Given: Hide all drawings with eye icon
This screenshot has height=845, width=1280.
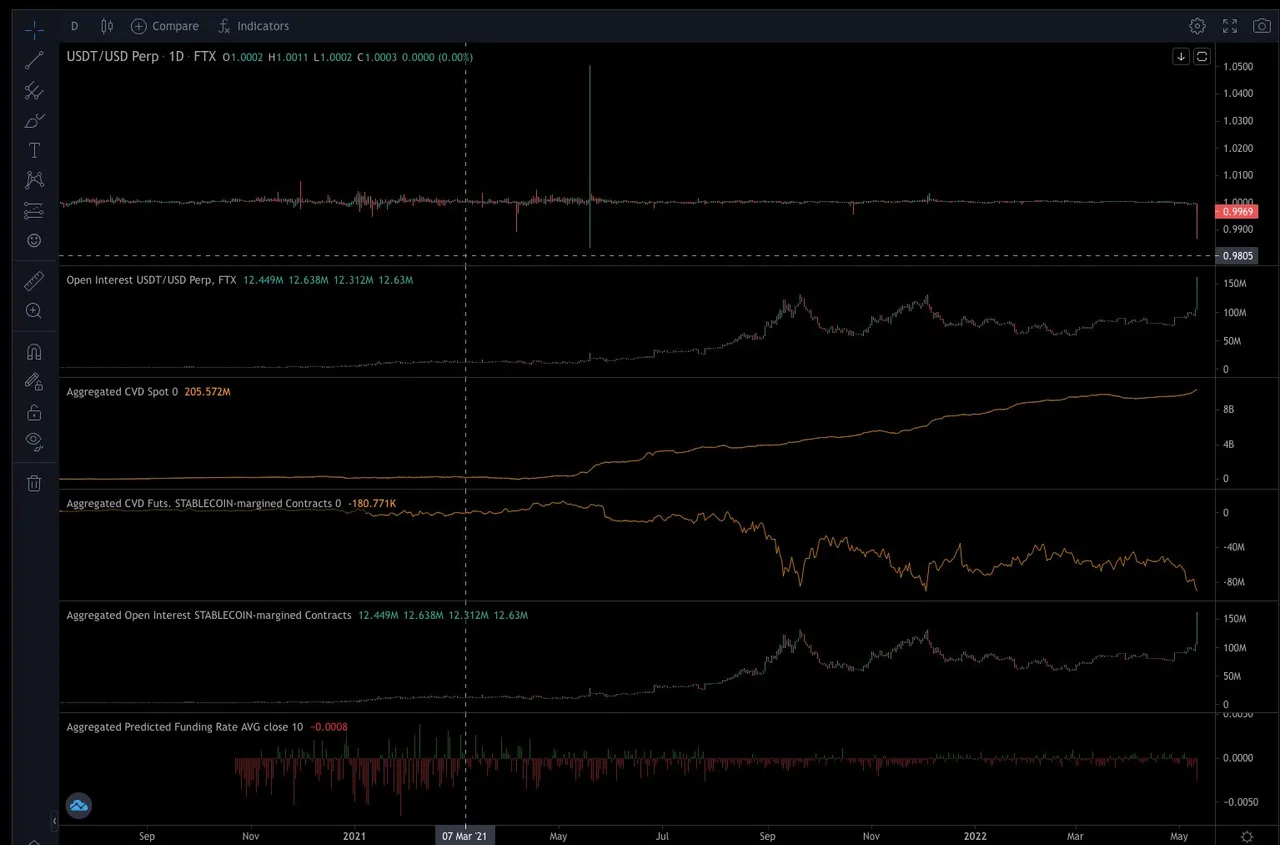Looking at the screenshot, I should (34, 441).
